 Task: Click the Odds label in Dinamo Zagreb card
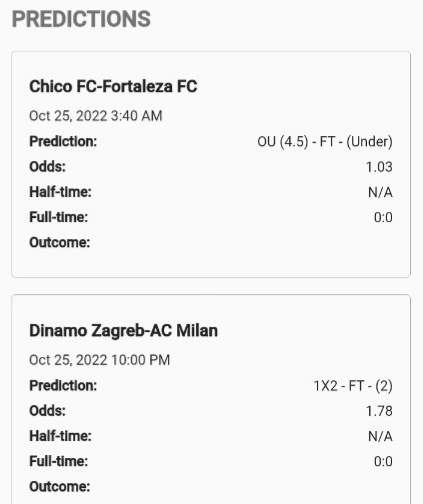click(x=47, y=411)
